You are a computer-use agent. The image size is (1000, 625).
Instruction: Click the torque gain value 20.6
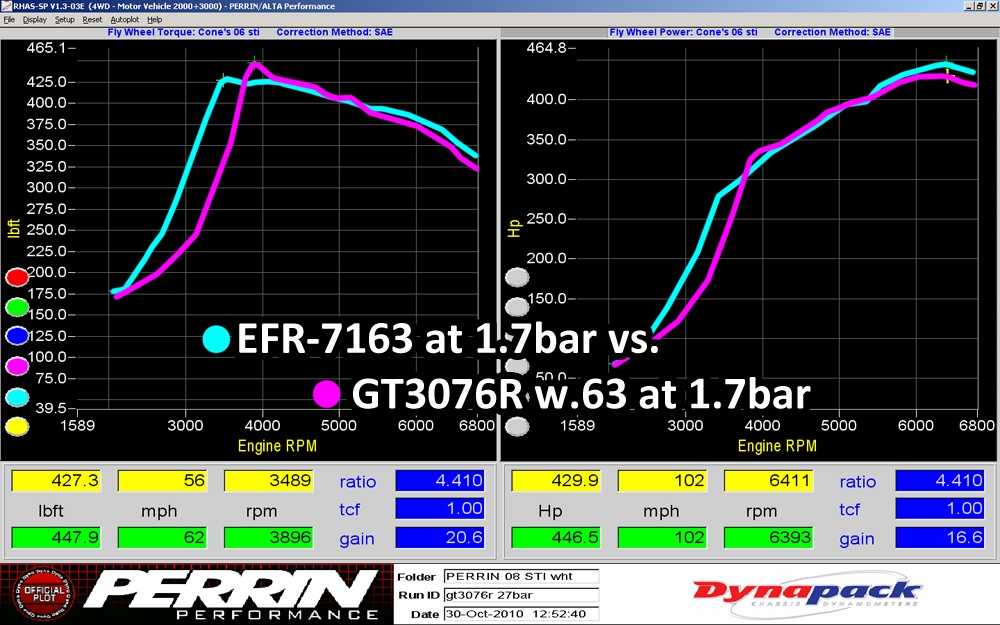pos(440,537)
